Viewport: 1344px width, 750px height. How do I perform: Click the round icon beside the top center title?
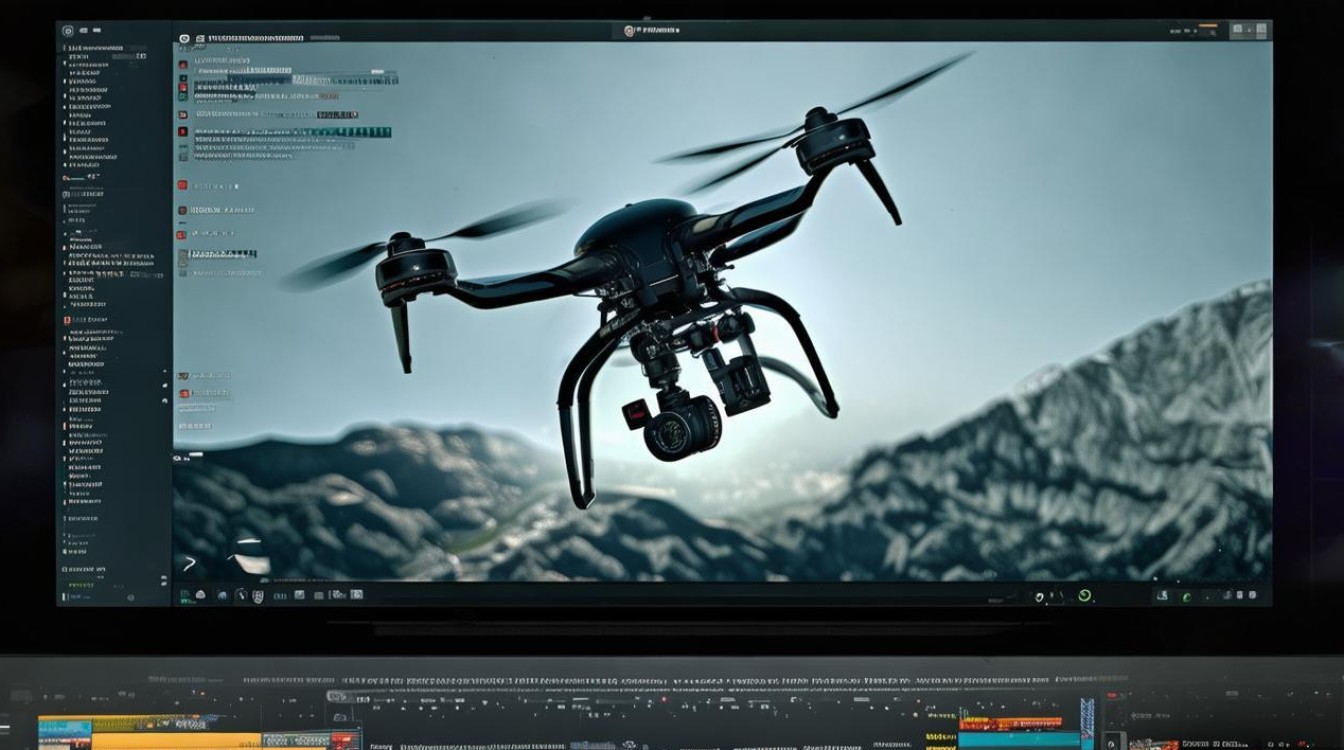click(x=629, y=31)
